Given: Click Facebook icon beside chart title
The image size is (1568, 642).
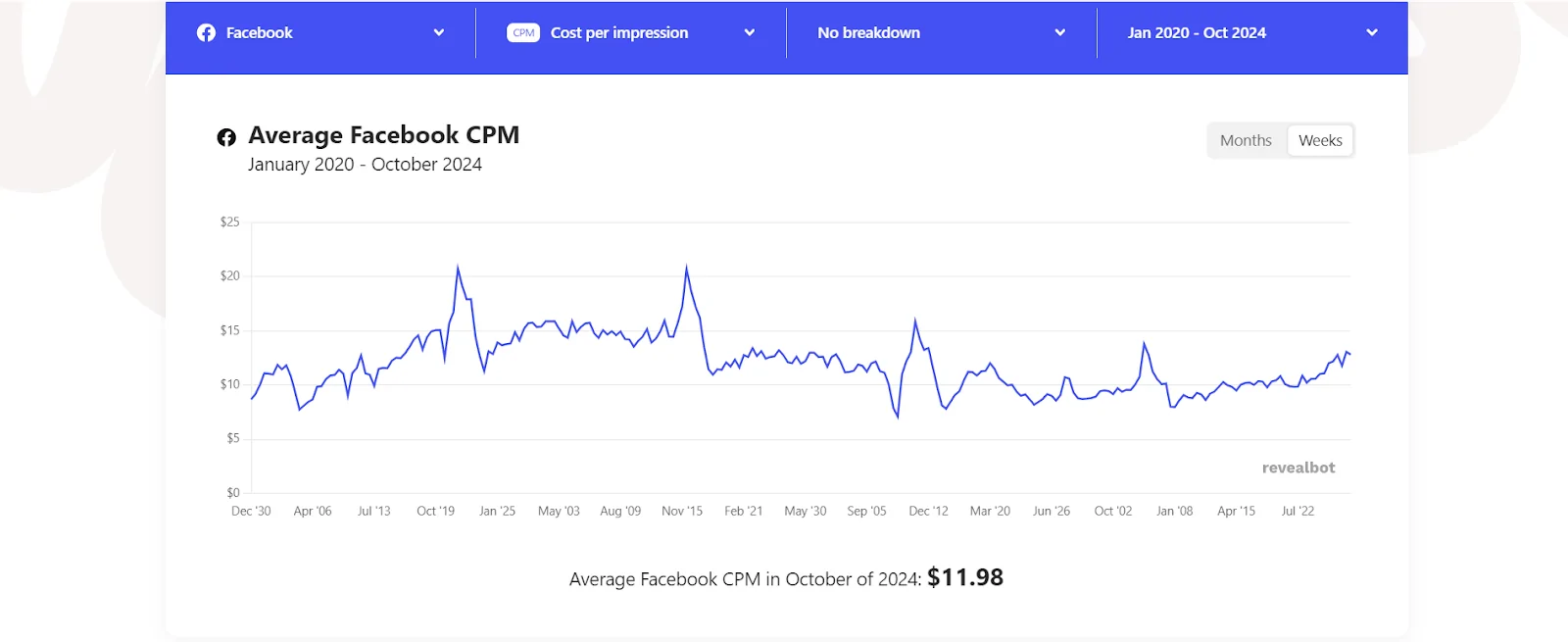Looking at the screenshot, I should 226,137.
